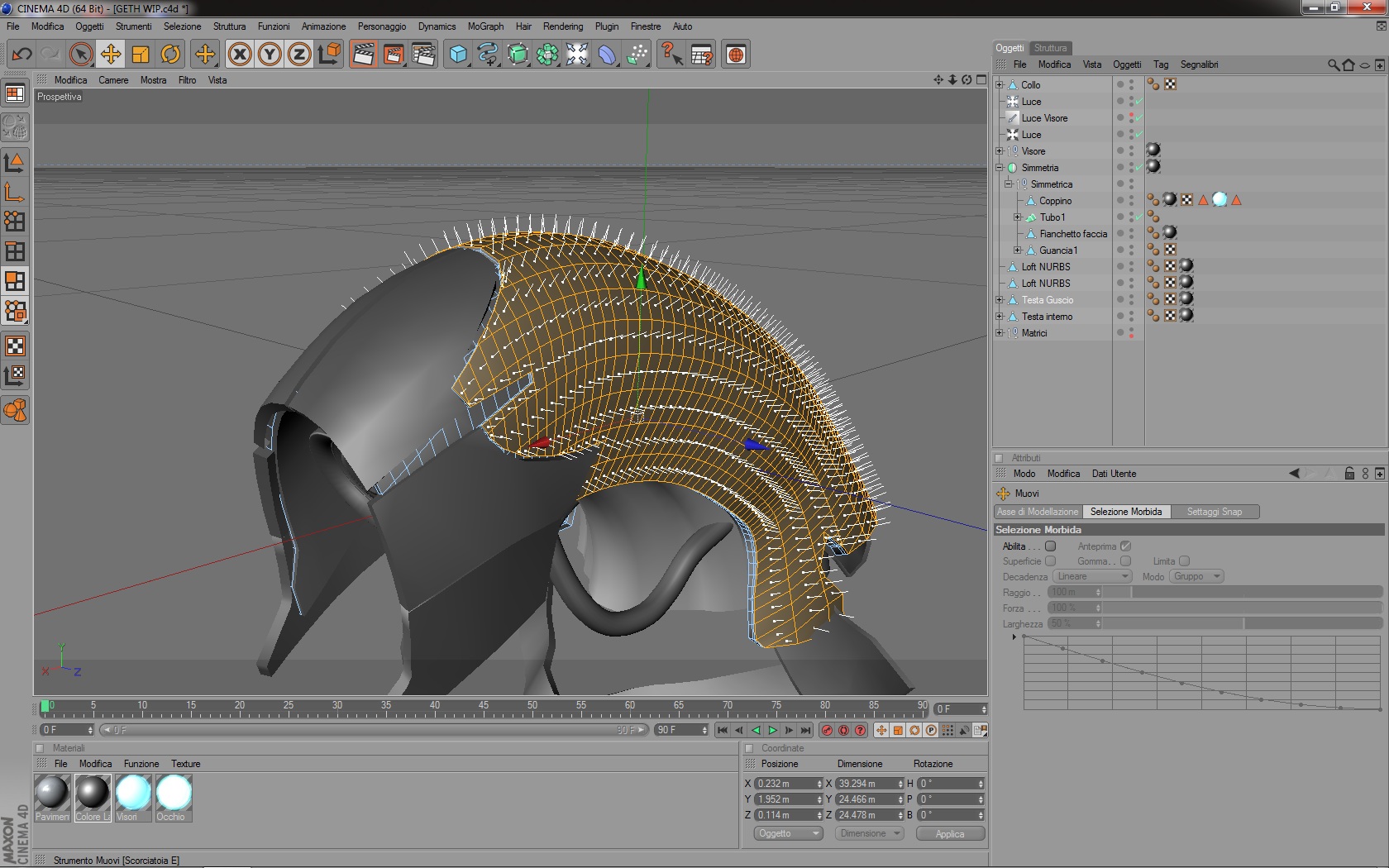Click the Undo arrow icon
The width and height of the screenshot is (1389, 868).
point(21,55)
